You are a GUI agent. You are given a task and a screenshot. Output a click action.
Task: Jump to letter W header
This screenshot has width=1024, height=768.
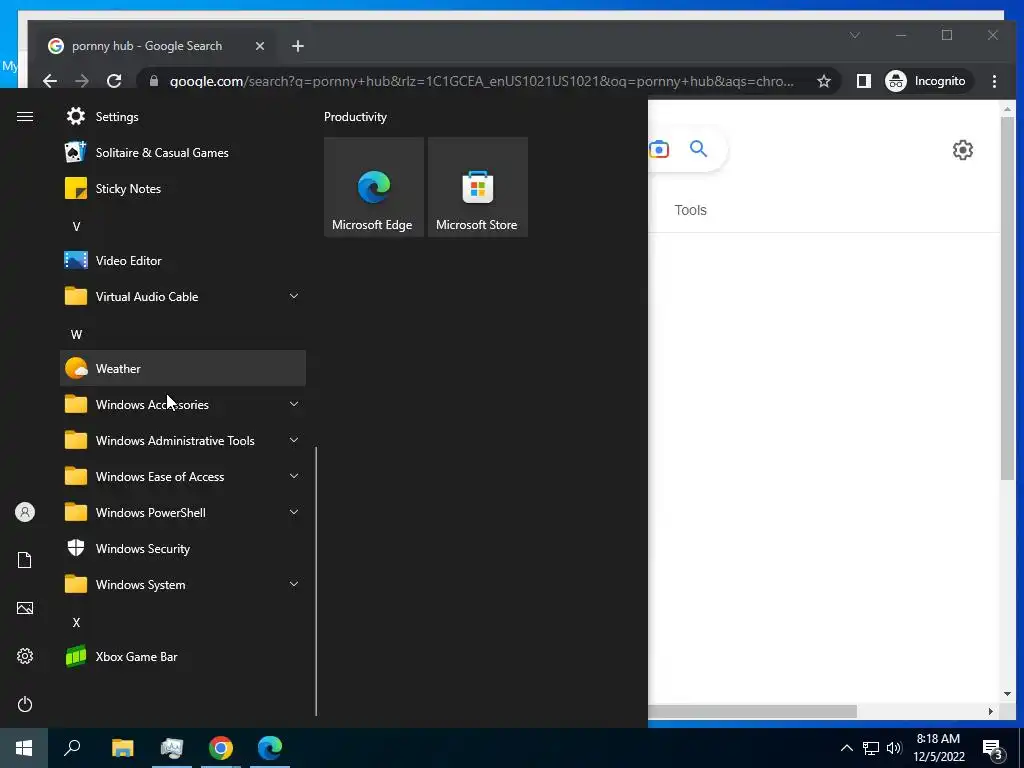point(76,334)
